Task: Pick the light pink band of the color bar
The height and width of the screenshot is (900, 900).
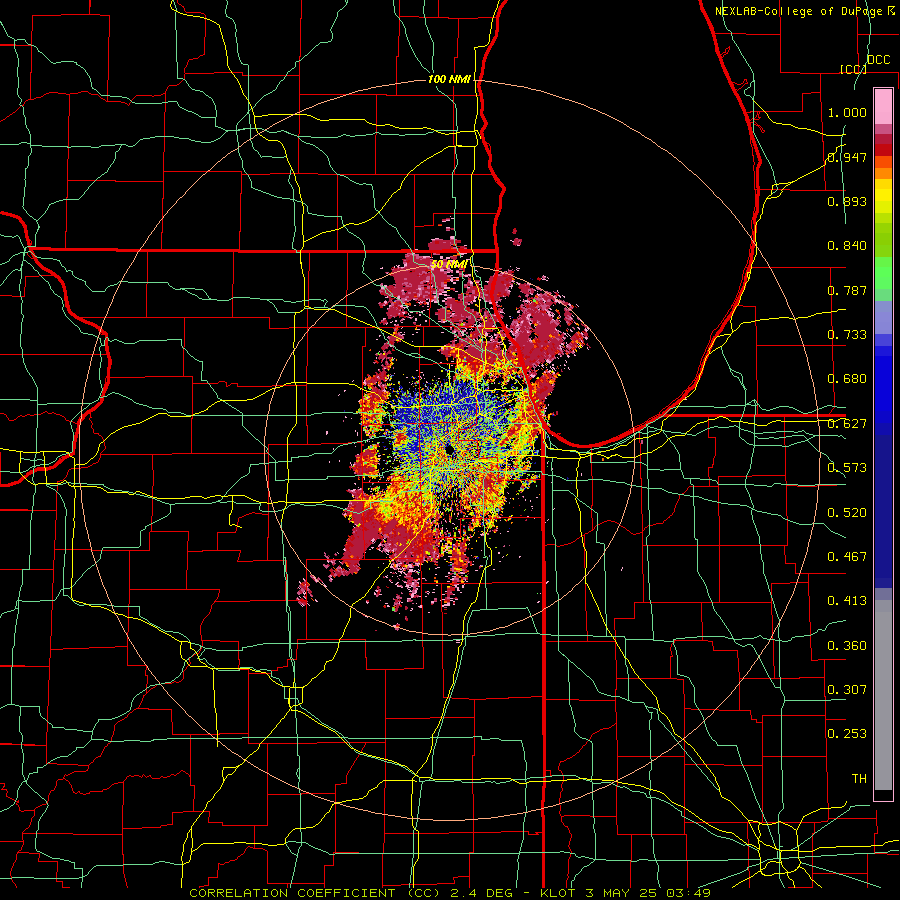Action: click(883, 106)
